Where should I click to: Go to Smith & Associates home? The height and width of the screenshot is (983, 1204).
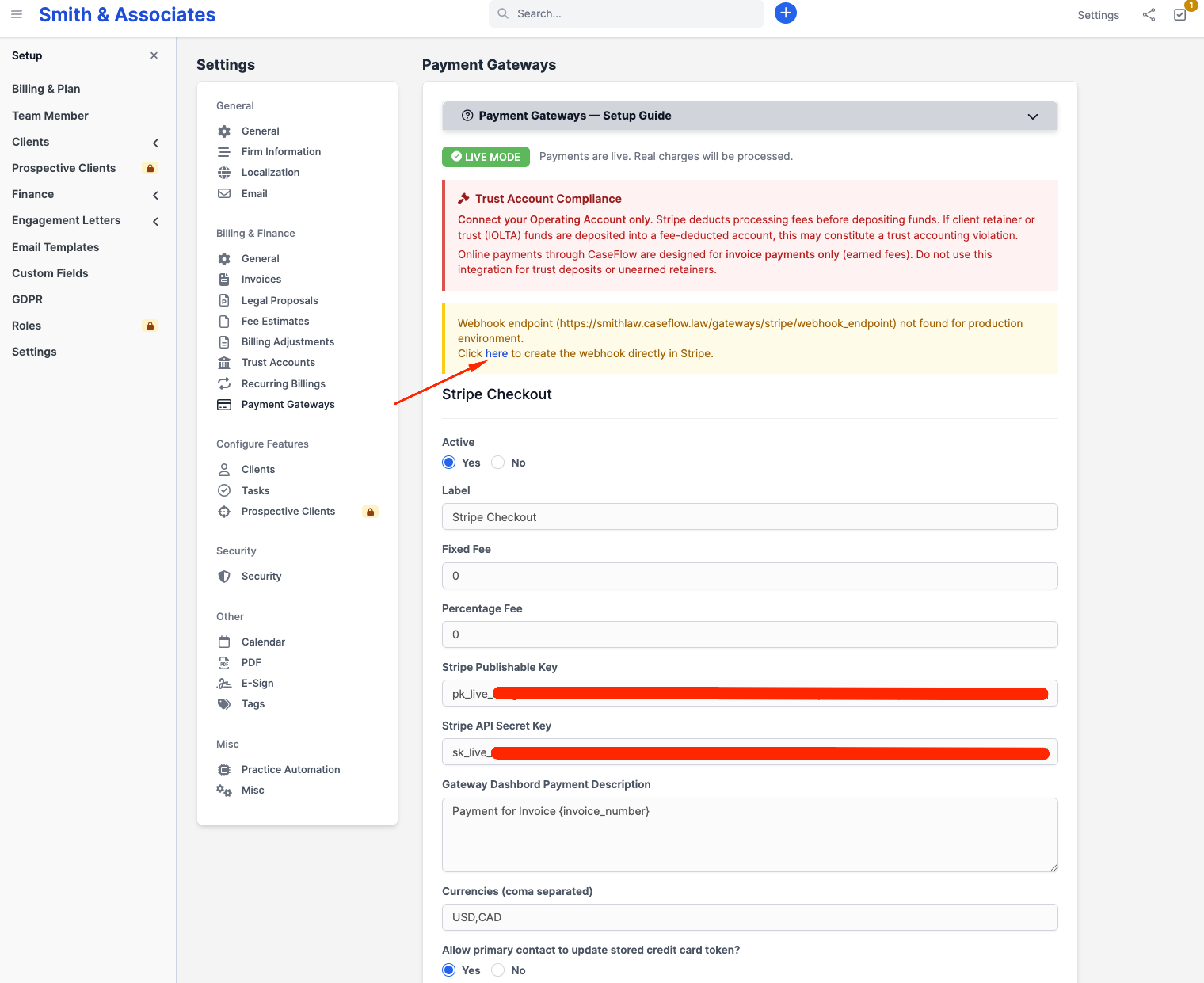tap(127, 15)
